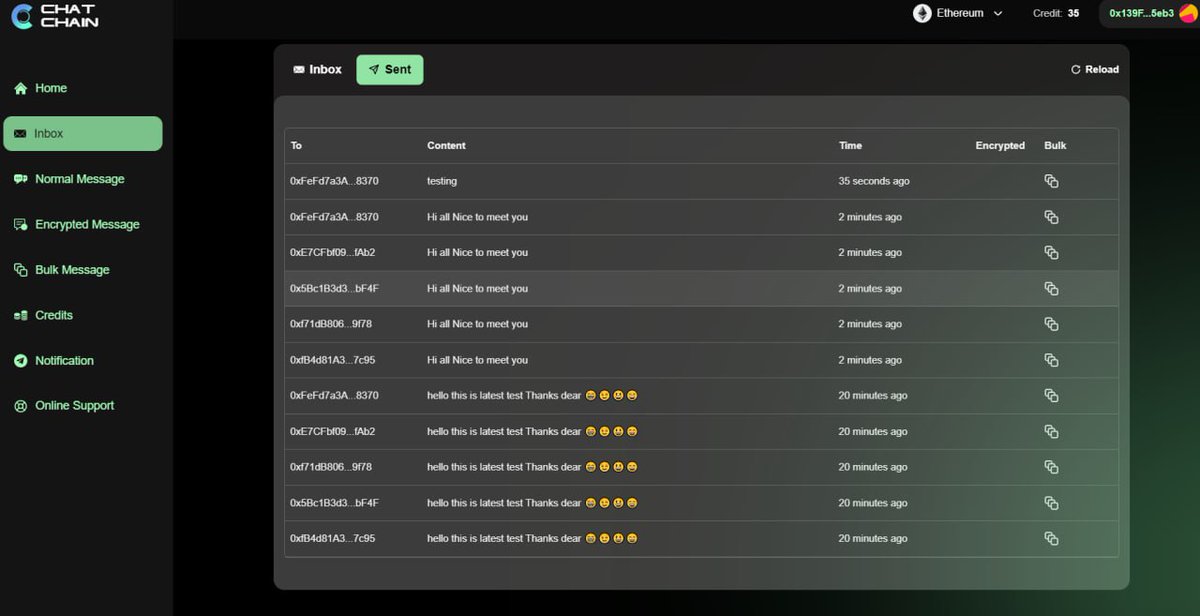Viewport: 1200px width, 616px height.
Task: Click recipient 0xfB4d81A3...7c95 in 'hello' row
Action: (333, 539)
